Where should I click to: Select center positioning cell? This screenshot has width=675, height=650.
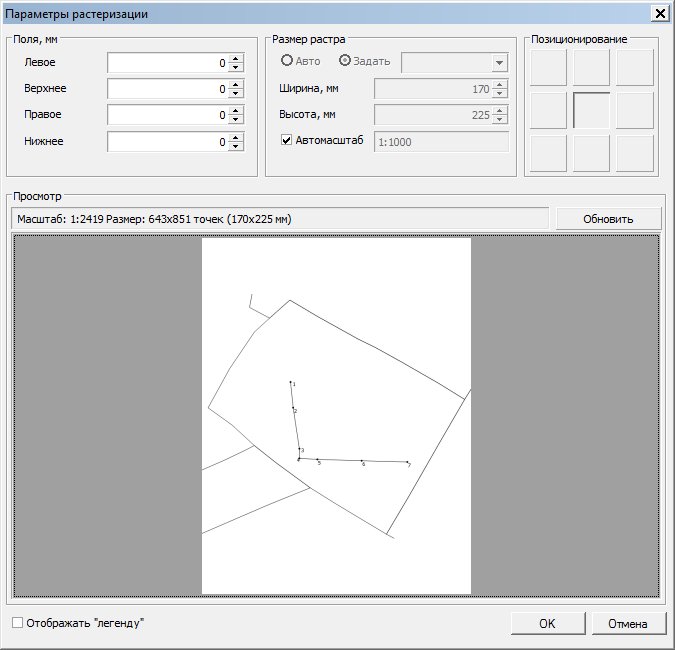(x=591, y=110)
